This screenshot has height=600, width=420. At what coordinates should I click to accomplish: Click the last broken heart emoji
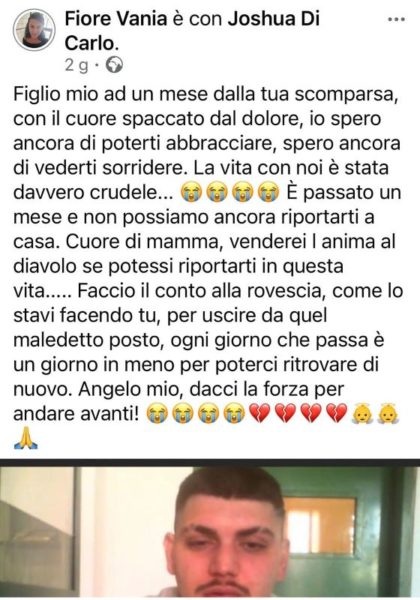(337, 413)
